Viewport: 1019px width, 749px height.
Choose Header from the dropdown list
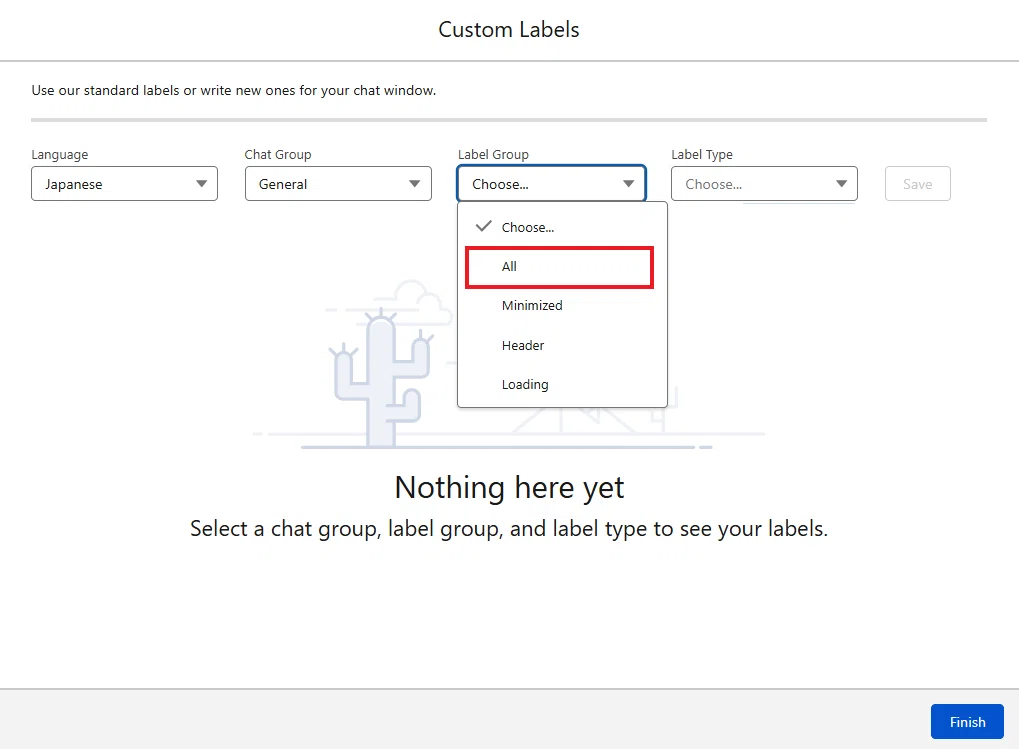tap(562, 346)
